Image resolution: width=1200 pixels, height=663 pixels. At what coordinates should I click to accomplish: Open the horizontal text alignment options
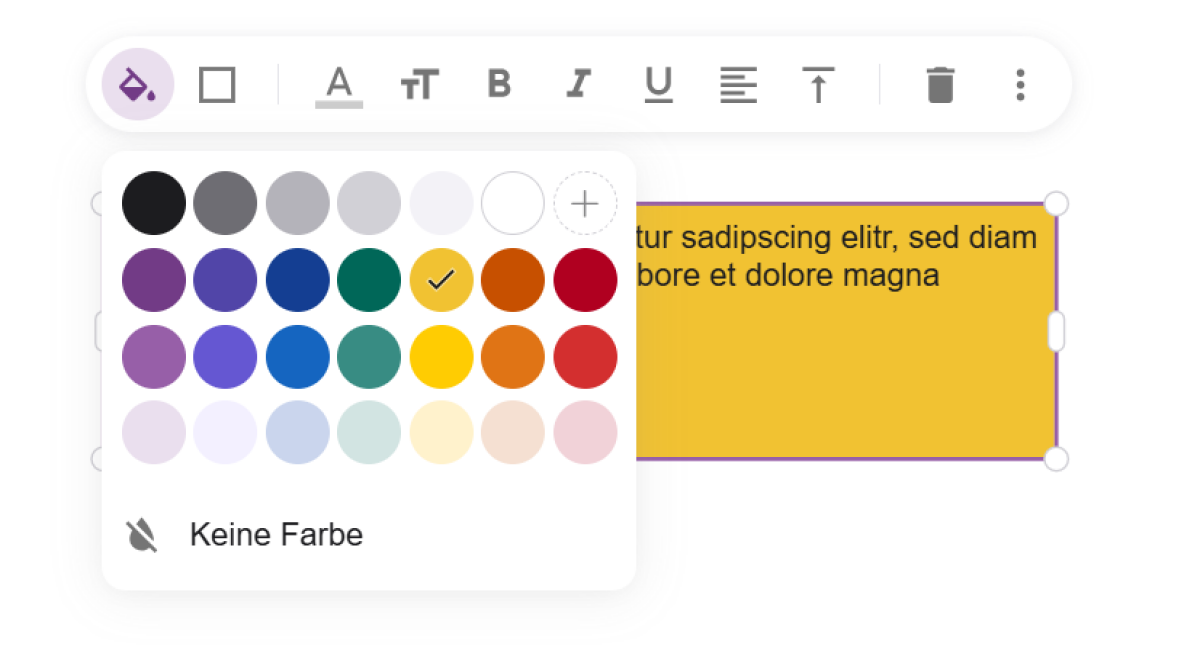(x=738, y=85)
